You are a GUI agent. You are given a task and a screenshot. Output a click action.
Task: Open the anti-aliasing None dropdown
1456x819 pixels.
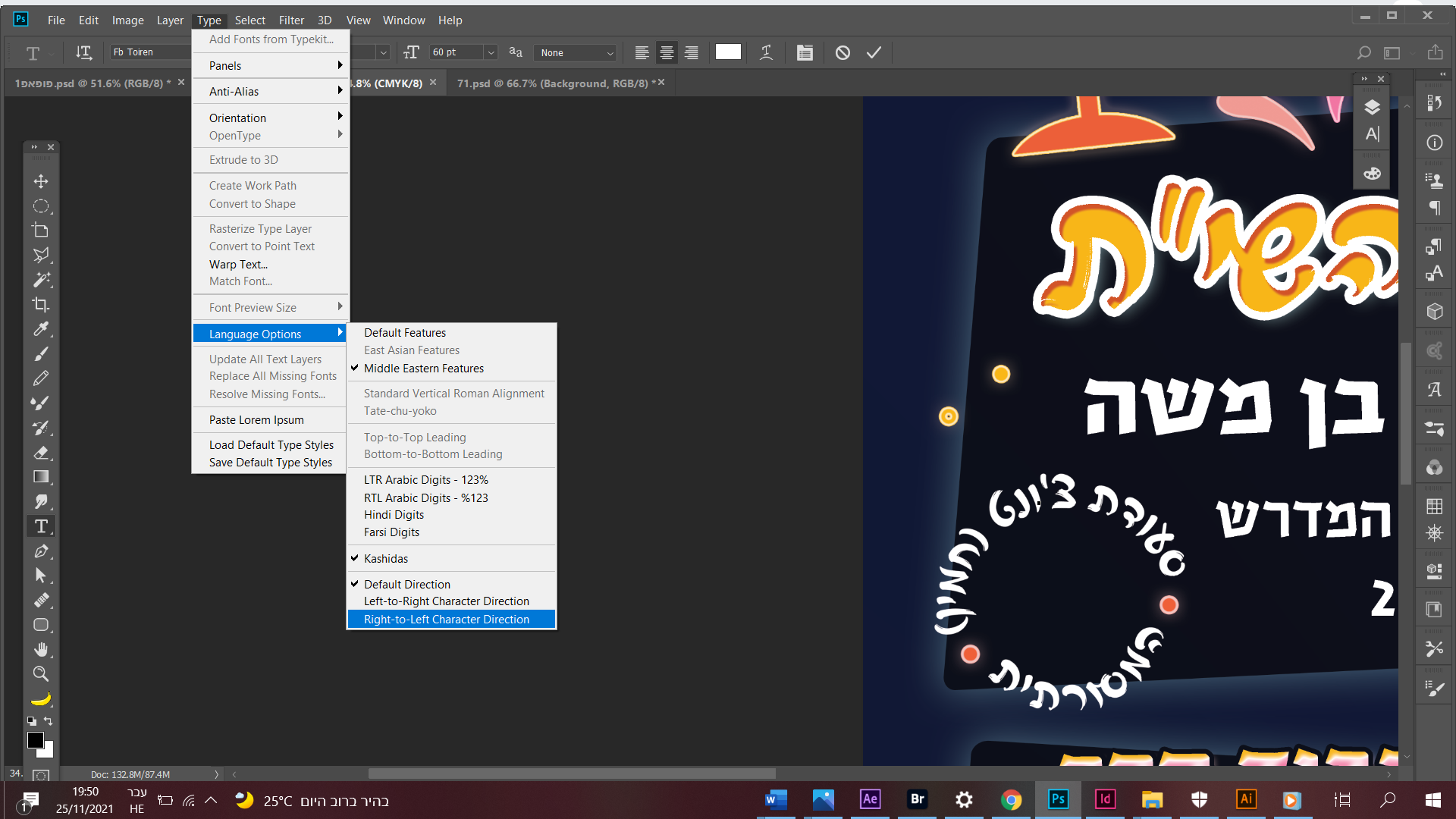tap(576, 52)
